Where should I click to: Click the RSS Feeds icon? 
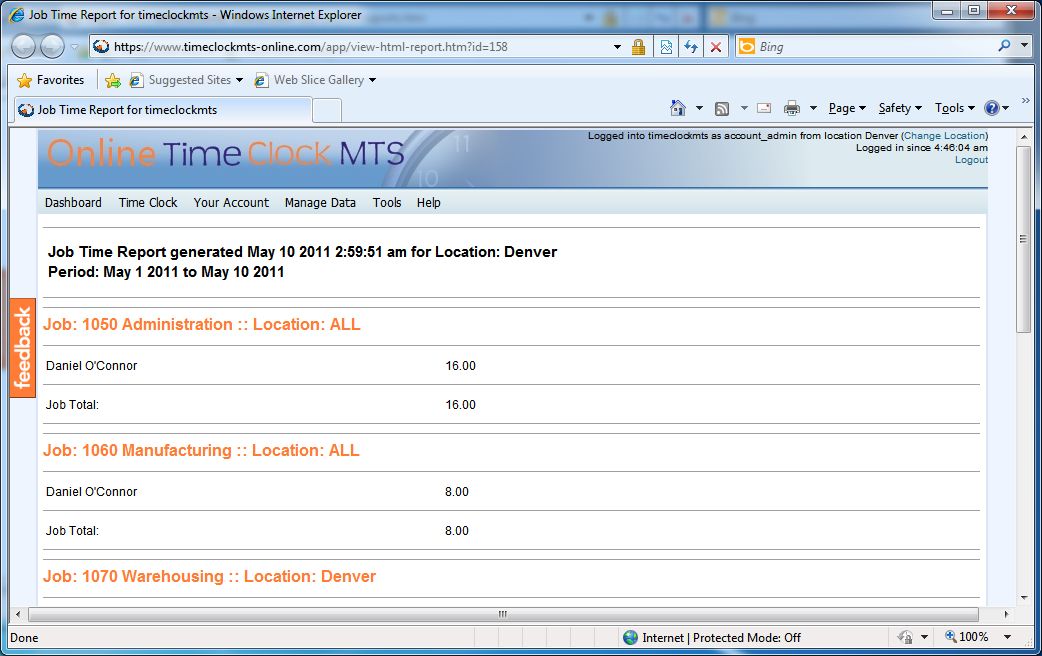(722, 108)
